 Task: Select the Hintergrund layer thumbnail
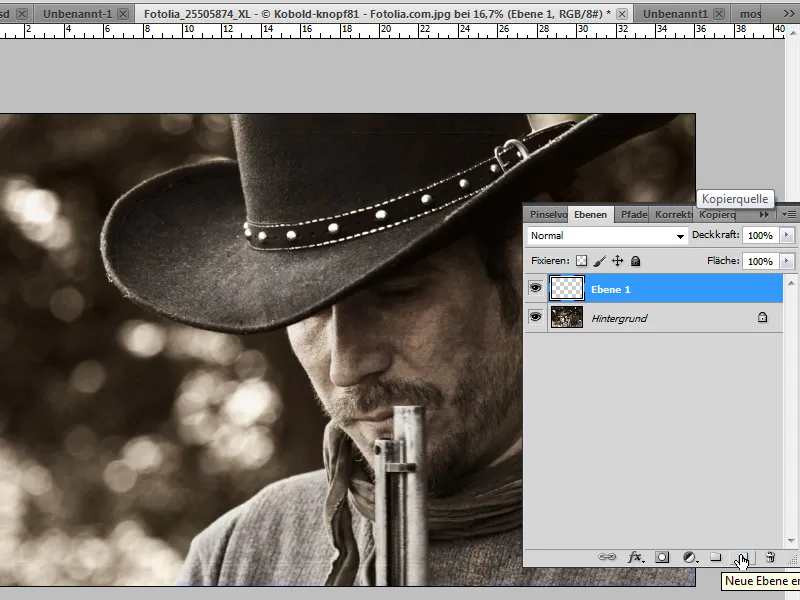[x=566, y=317]
